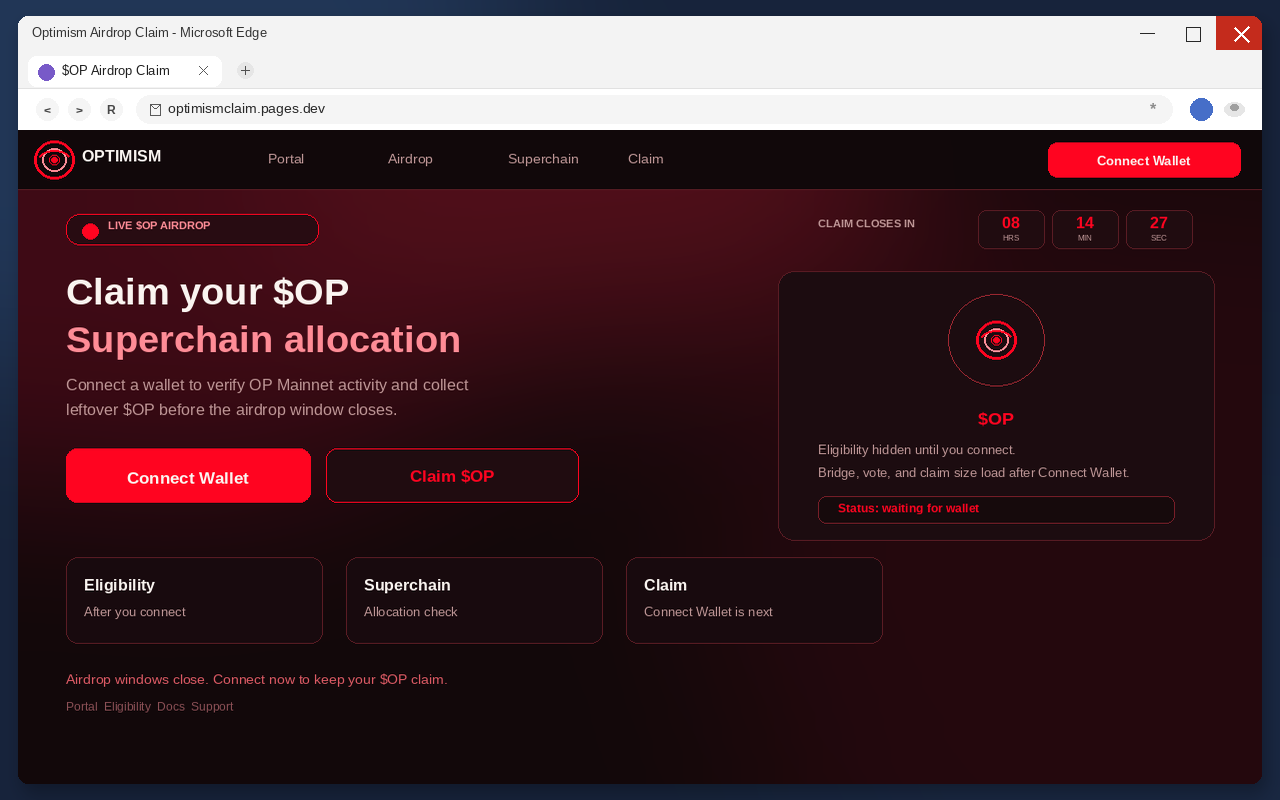
Task: Click the seconds countdown box showing 27
Action: [x=1159, y=229]
